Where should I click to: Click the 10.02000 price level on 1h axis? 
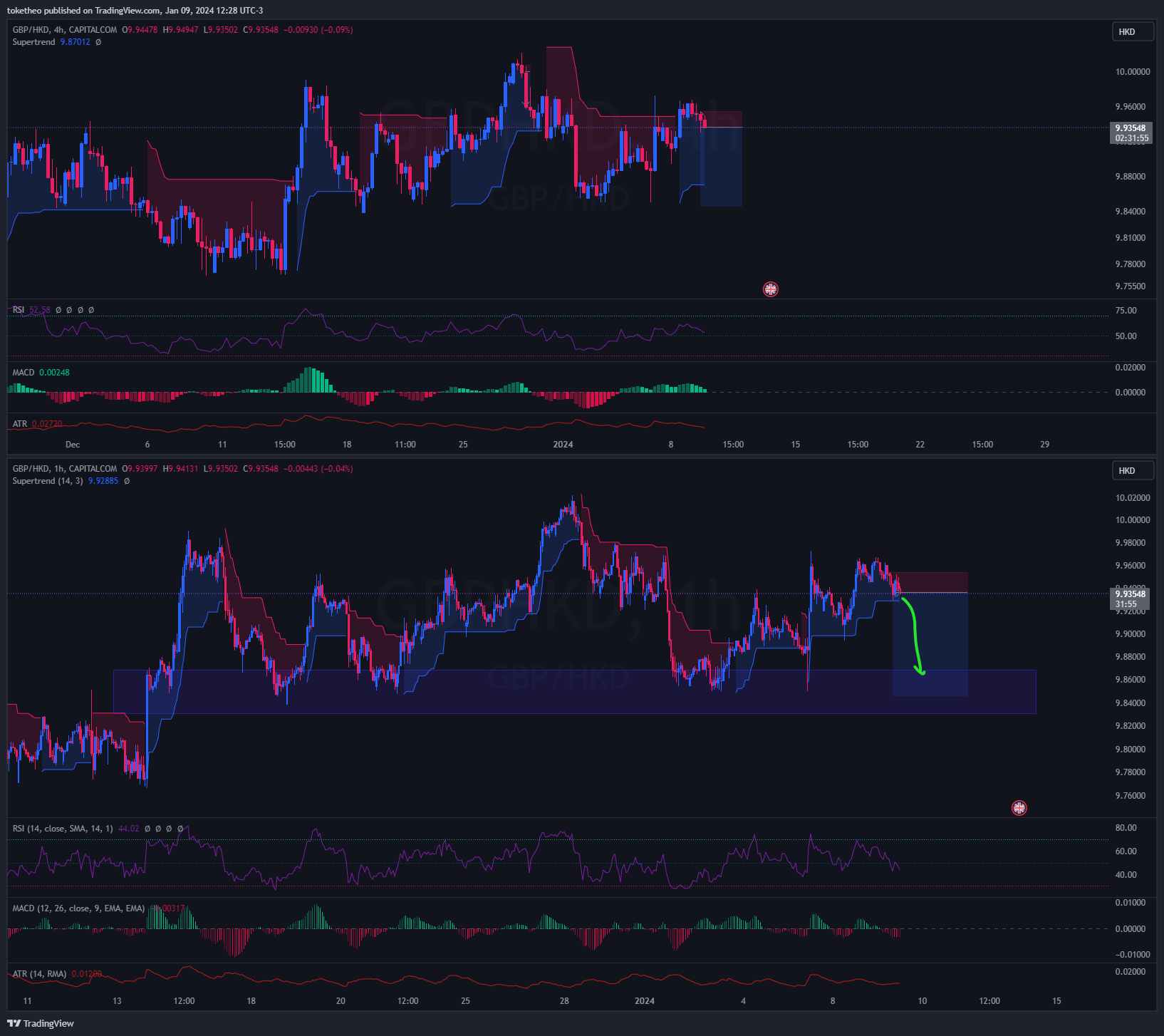(1133, 498)
